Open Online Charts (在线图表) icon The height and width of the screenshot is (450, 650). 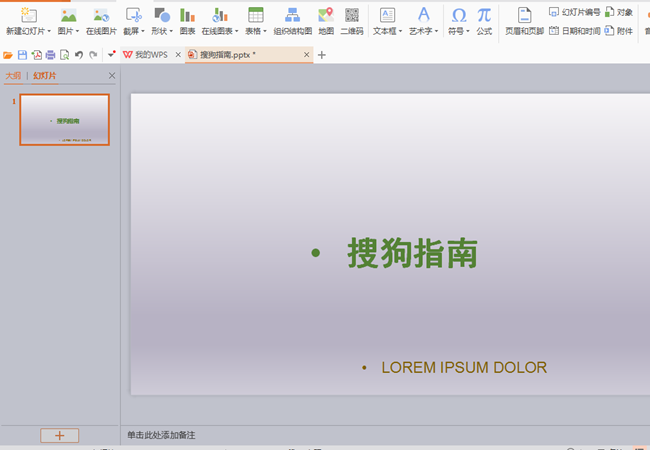(x=220, y=15)
